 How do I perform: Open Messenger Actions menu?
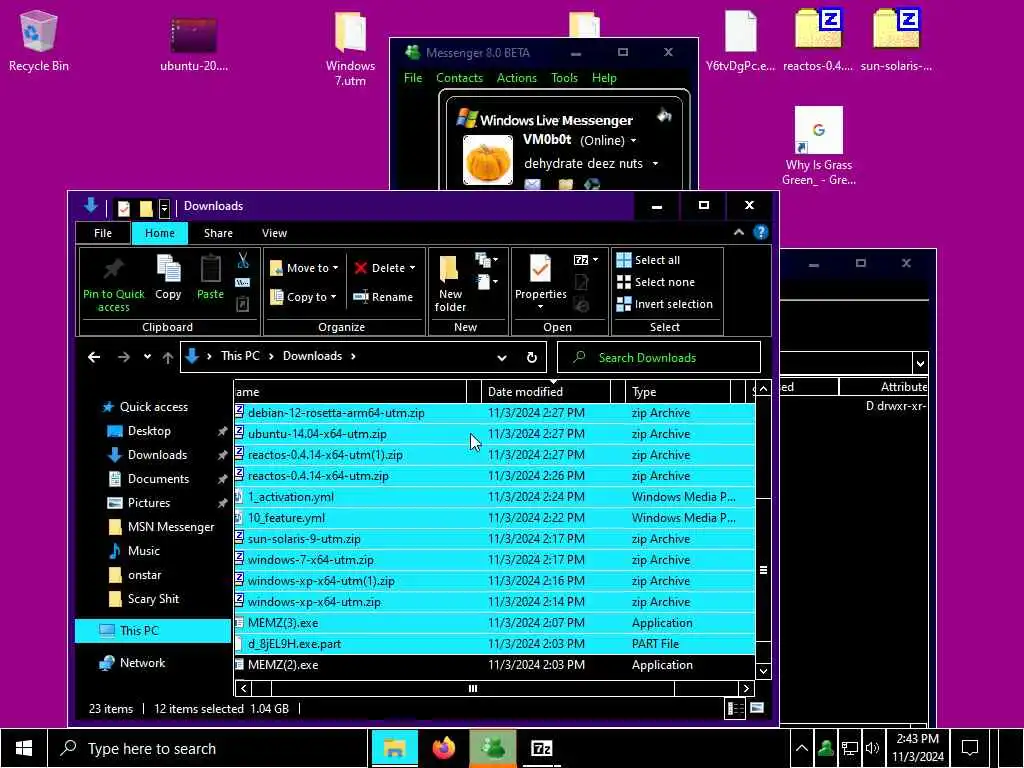[517, 78]
